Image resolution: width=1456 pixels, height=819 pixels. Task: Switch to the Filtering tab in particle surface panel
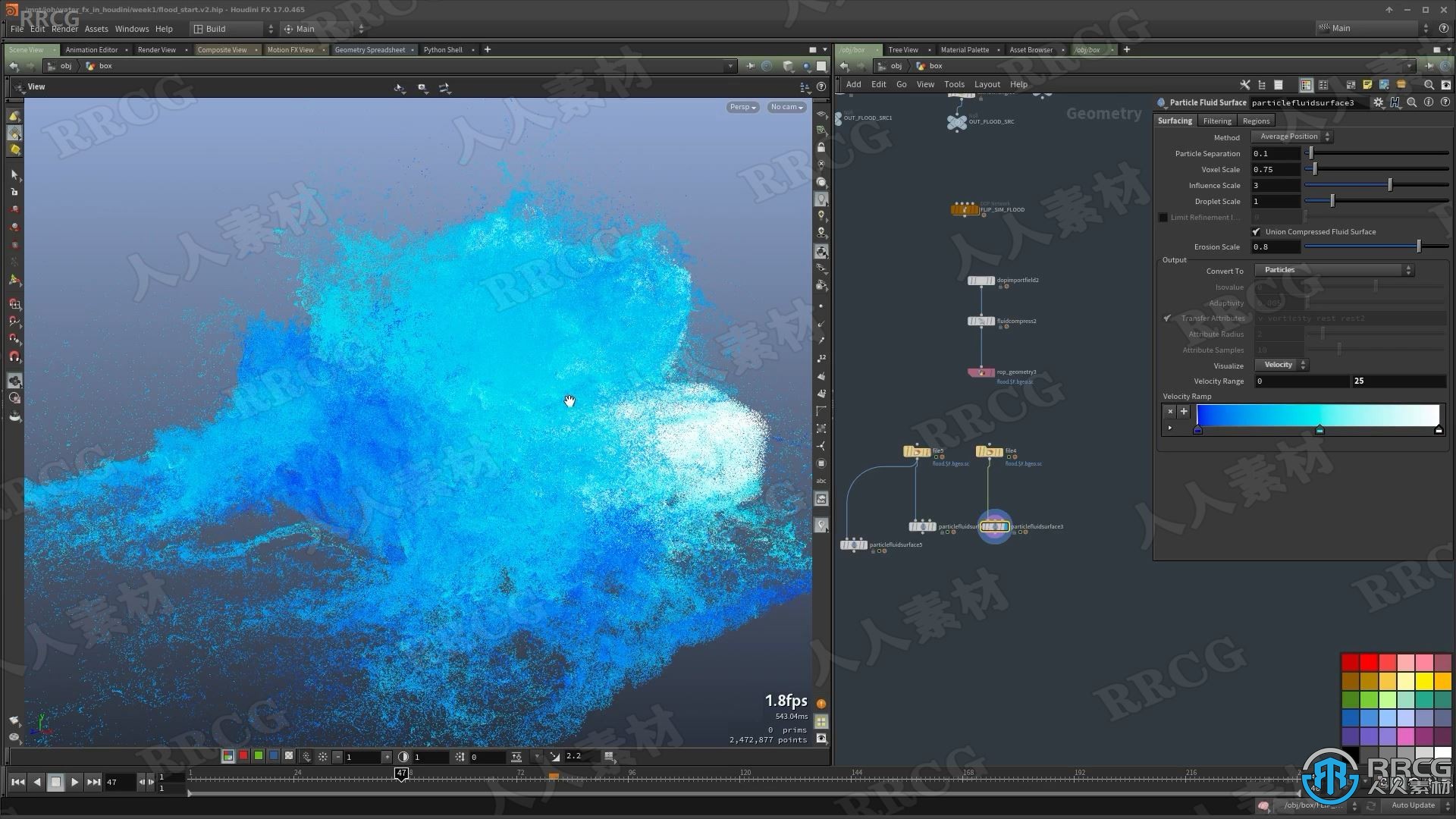tap(1217, 120)
